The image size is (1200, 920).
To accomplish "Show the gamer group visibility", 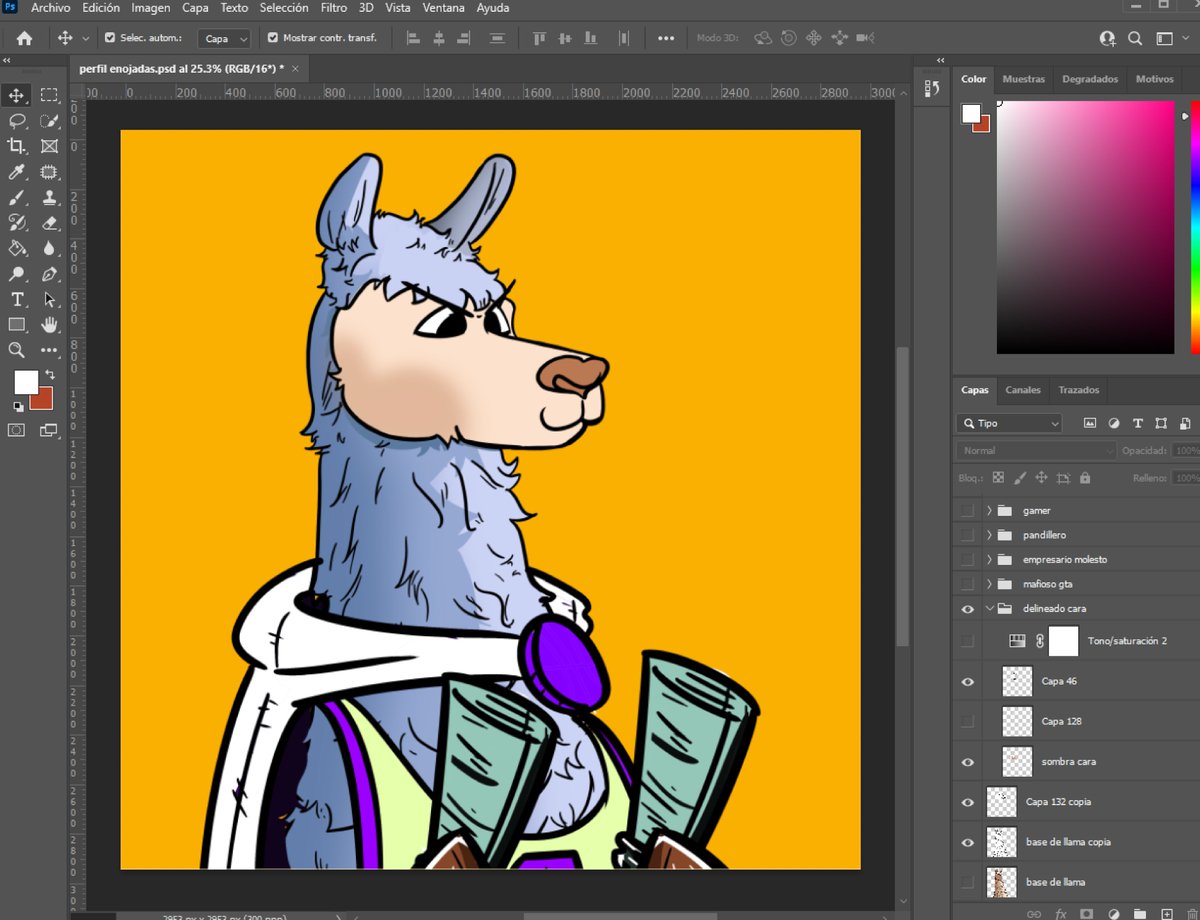I will [x=967, y=510].
